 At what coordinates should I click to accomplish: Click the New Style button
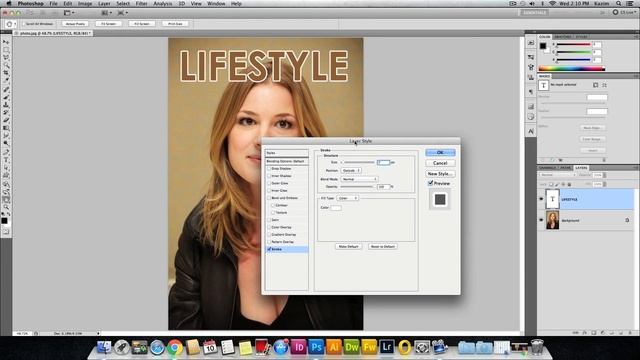point(440,174)
